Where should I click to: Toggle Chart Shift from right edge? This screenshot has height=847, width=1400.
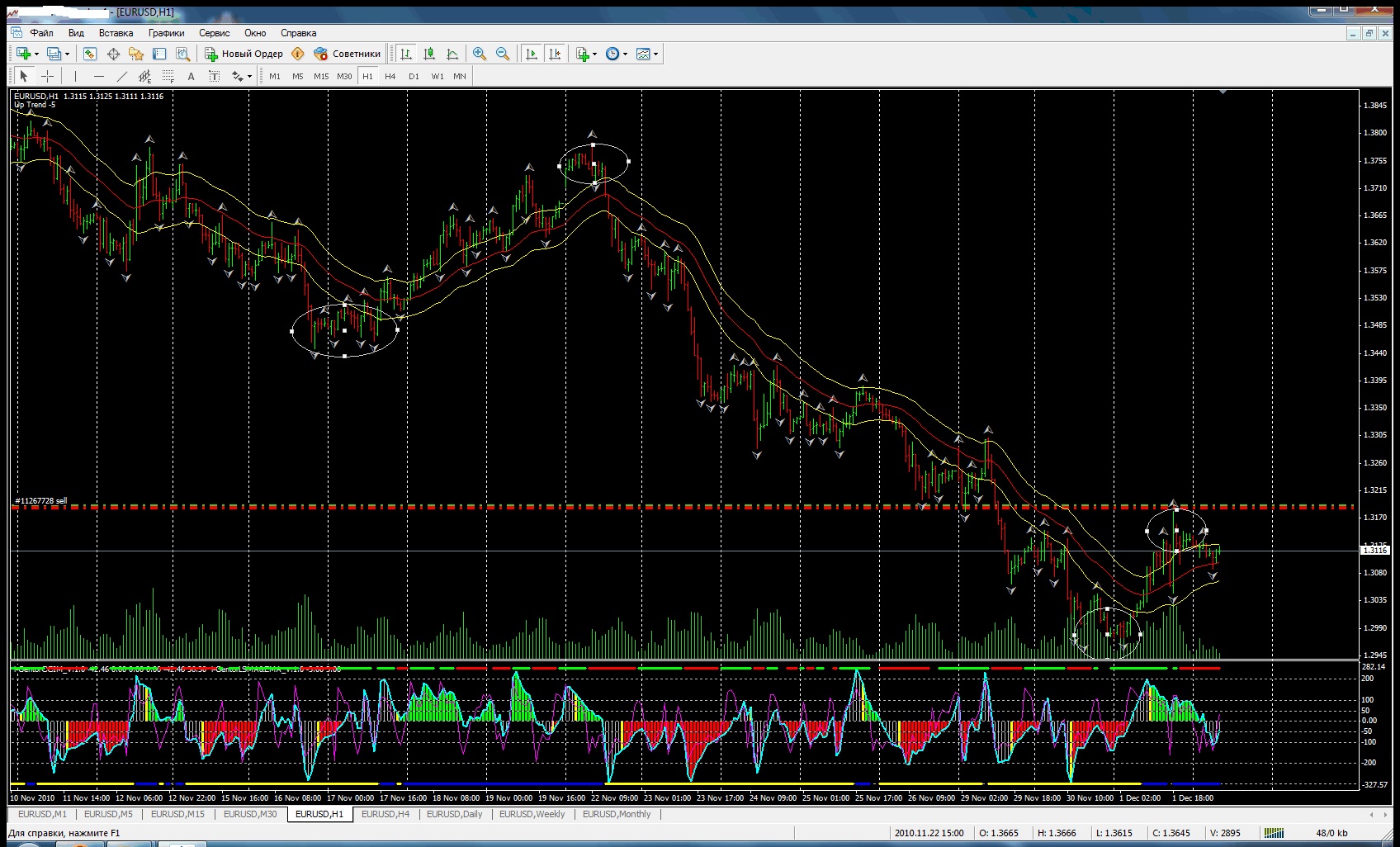[x=555, y=54]
